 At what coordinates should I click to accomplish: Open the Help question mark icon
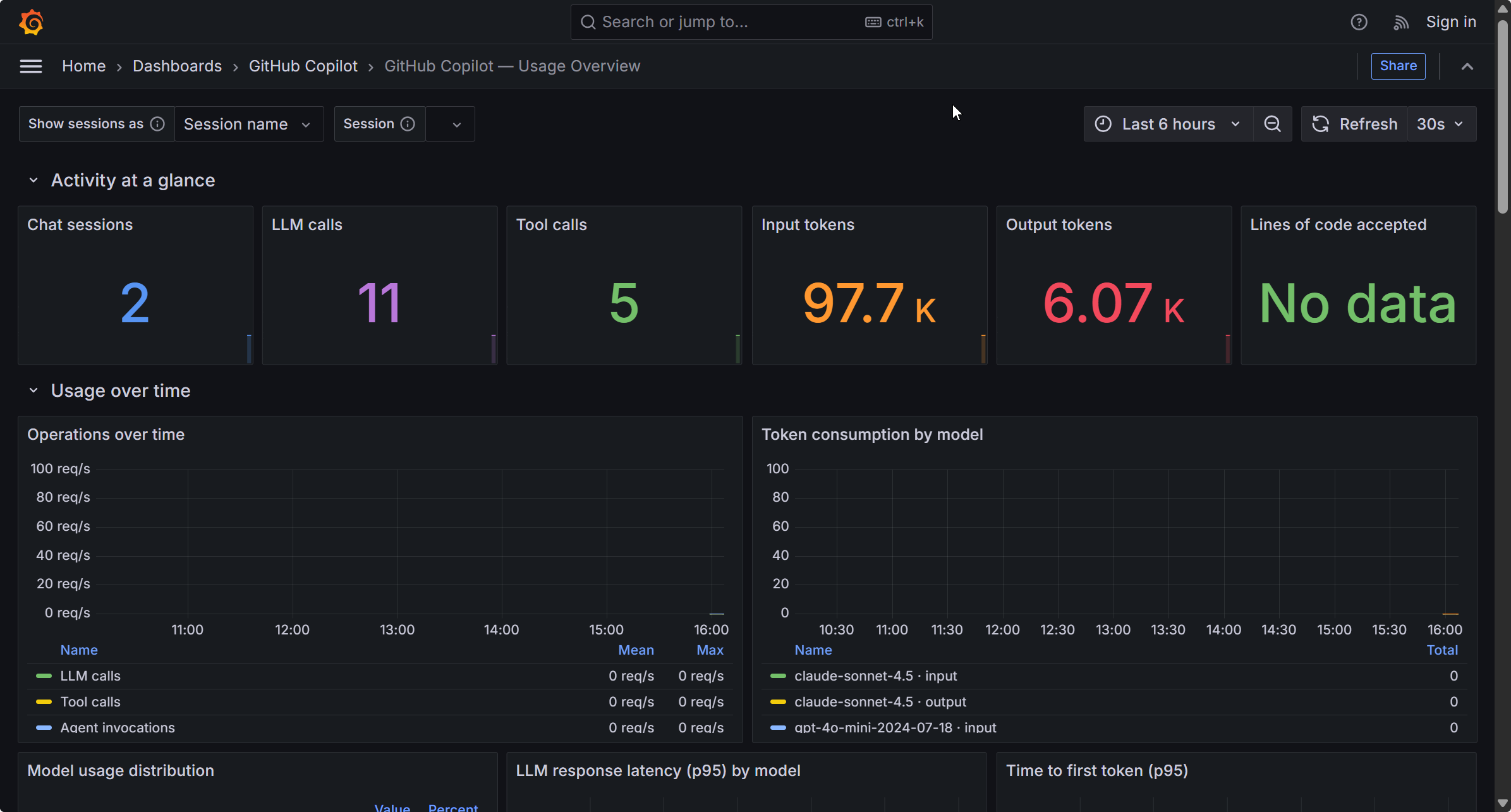click(1359, 22)
